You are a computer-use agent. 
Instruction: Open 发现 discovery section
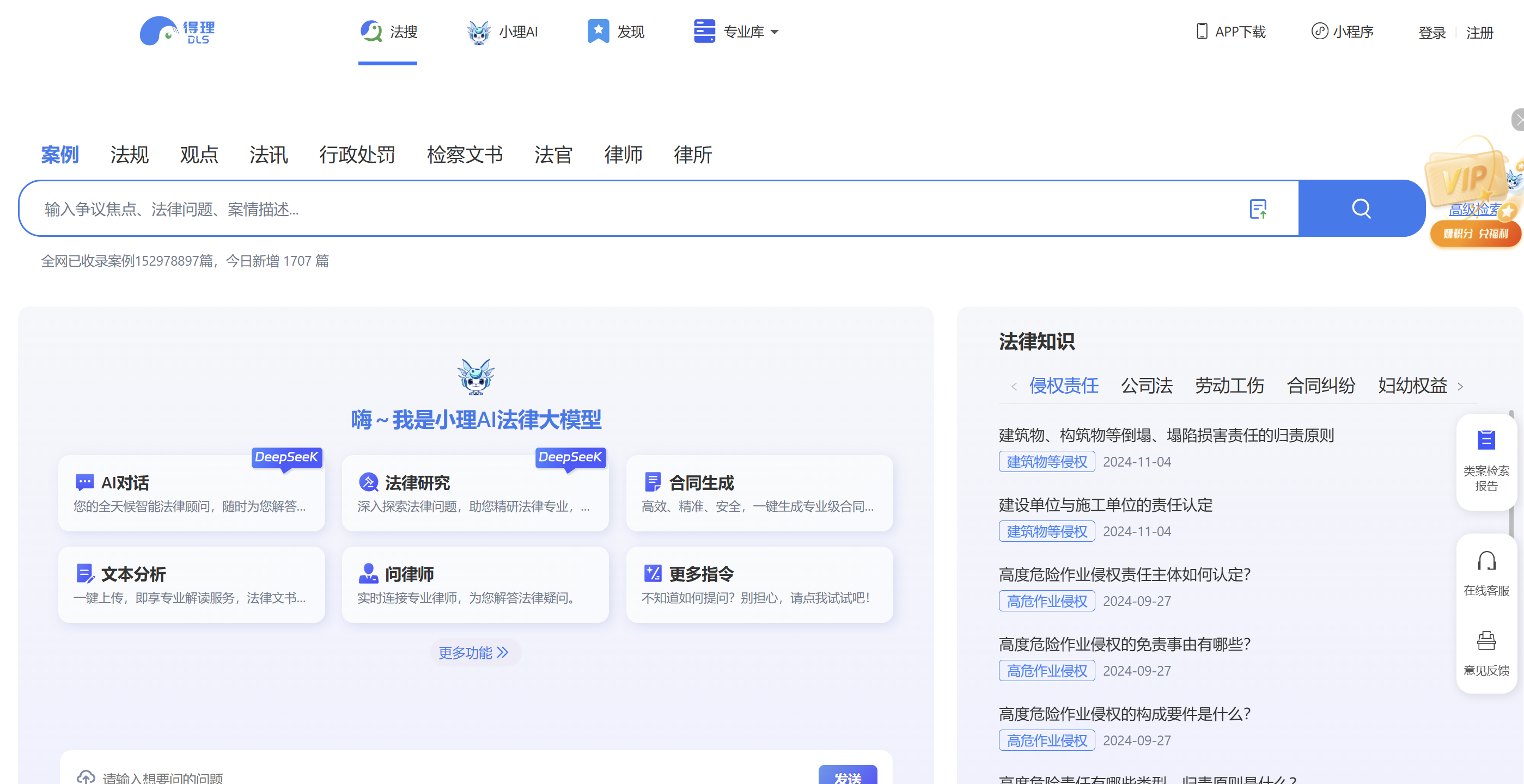coord(615,32)
